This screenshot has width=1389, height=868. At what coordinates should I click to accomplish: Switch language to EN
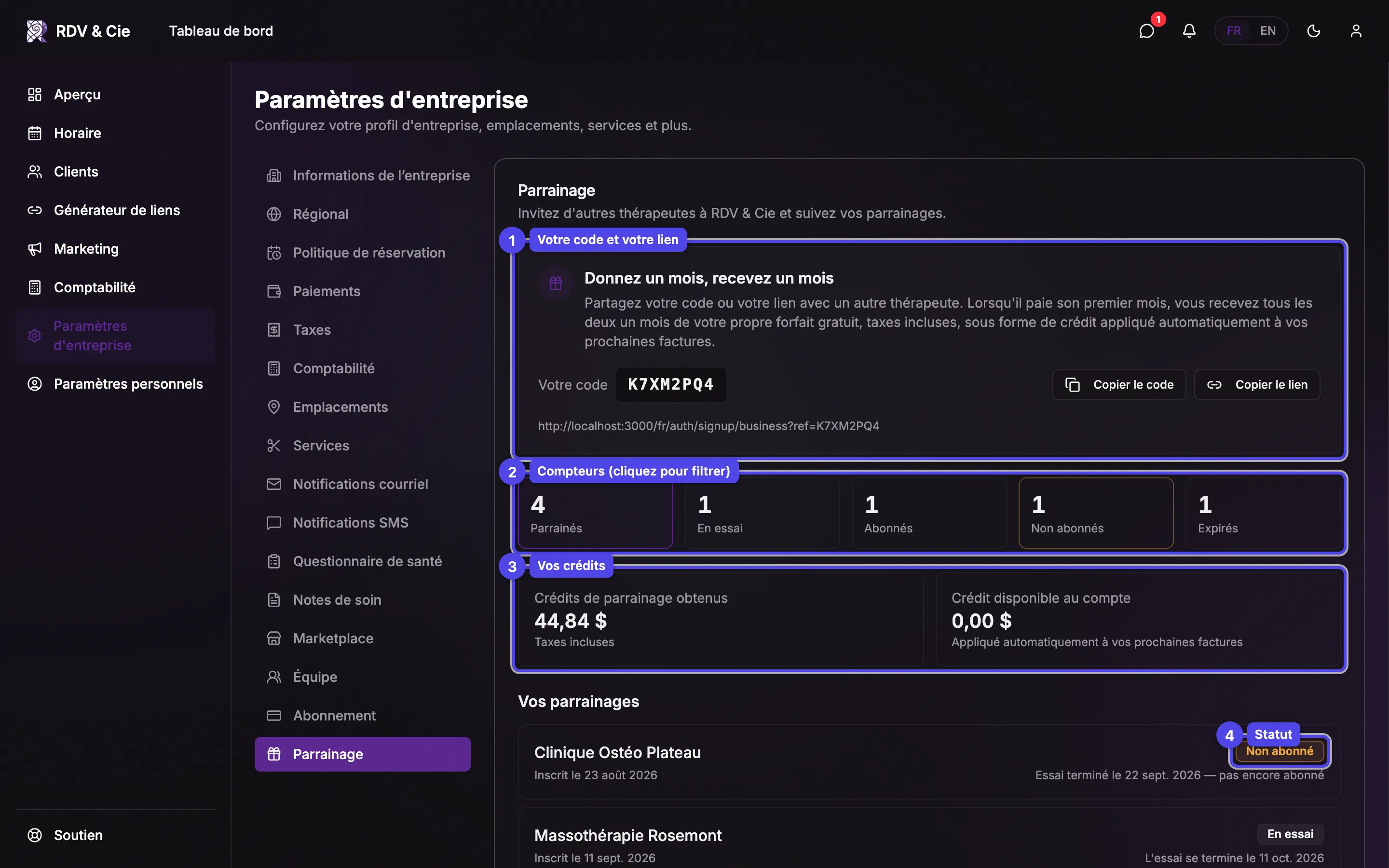click(x=1268, y=31)
